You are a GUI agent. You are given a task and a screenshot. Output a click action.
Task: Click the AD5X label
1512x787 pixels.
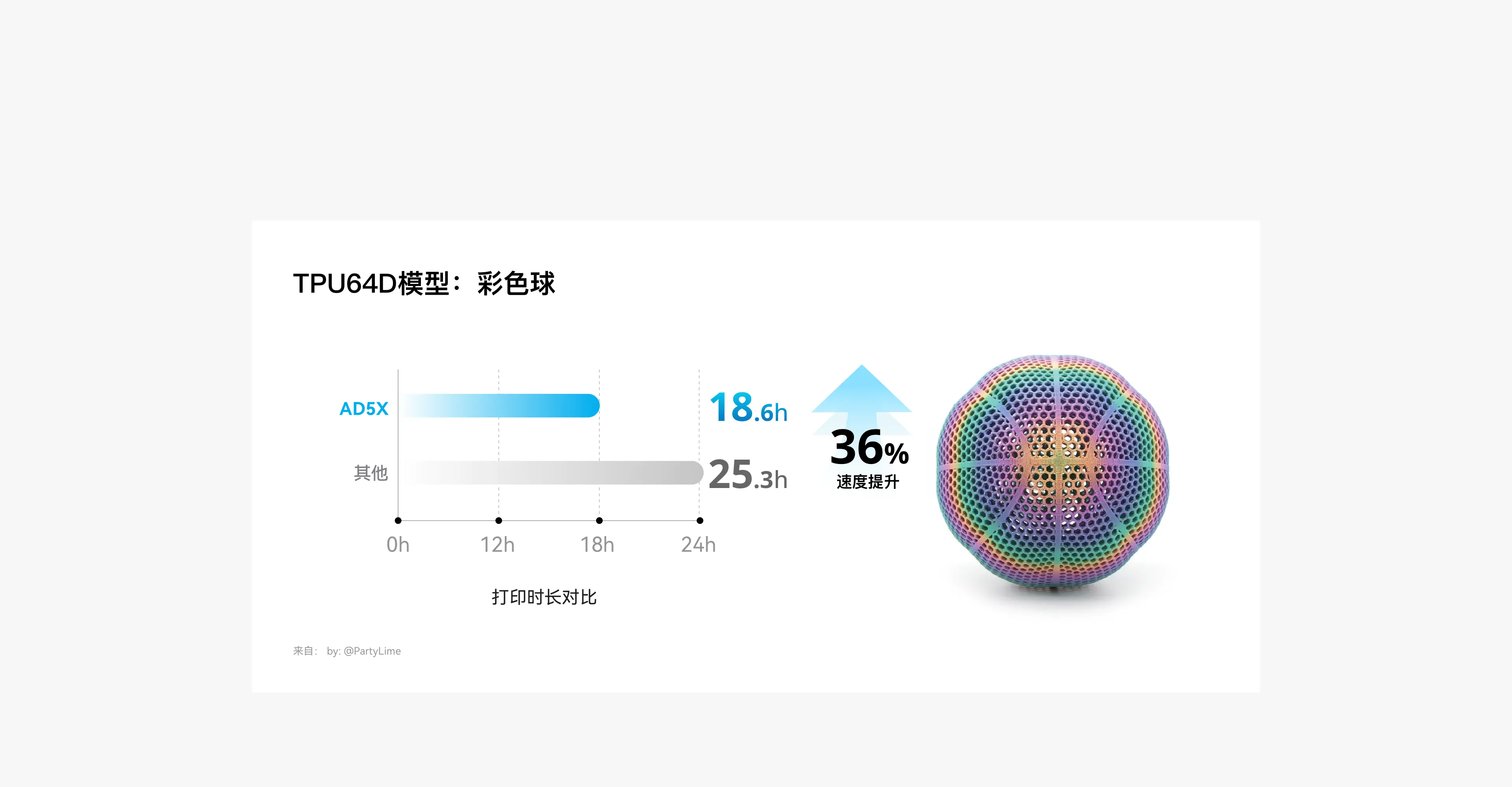[x=364, y=409]
